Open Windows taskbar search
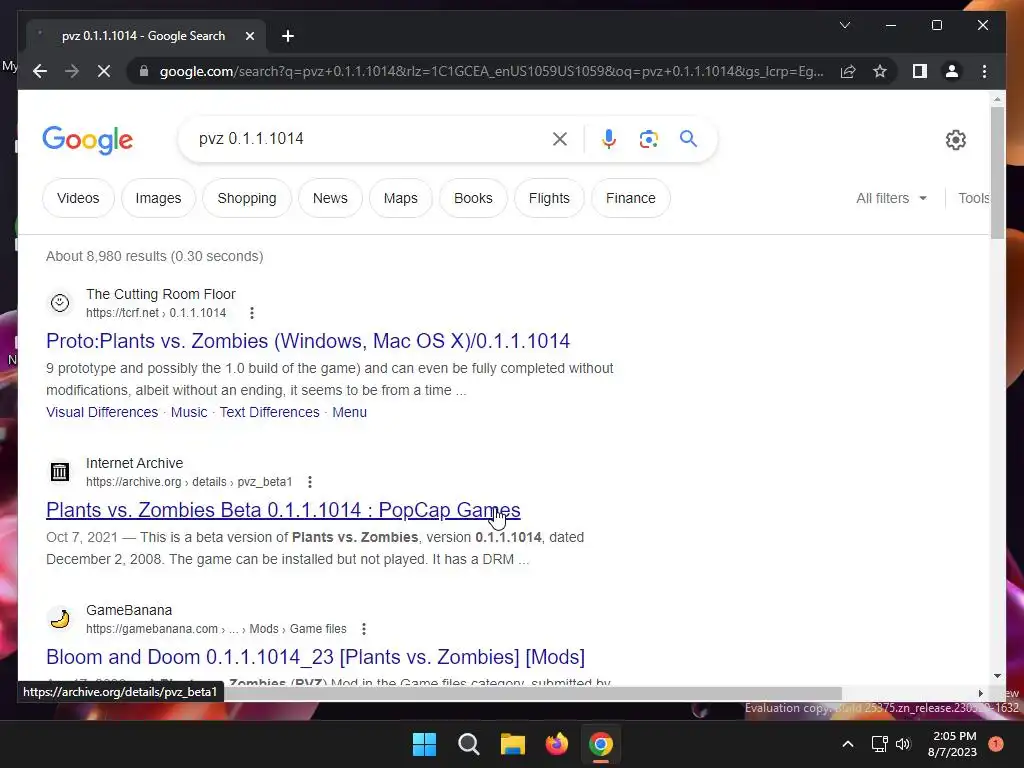 (x=468, y=744)
